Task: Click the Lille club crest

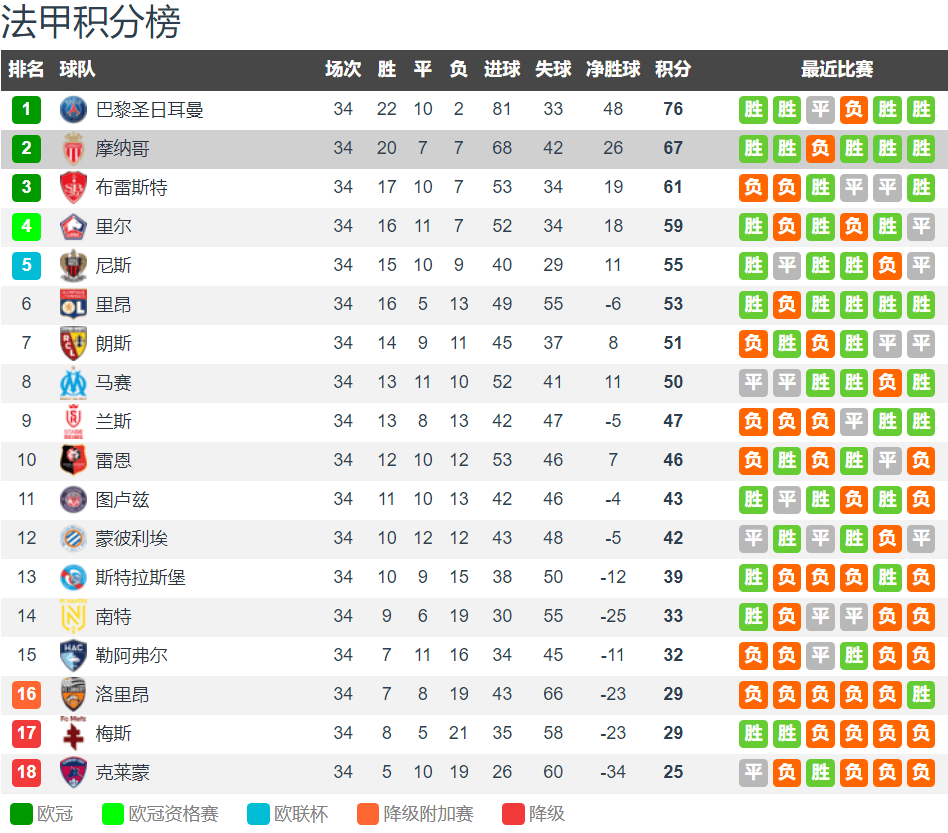Action: coord(73,227)
